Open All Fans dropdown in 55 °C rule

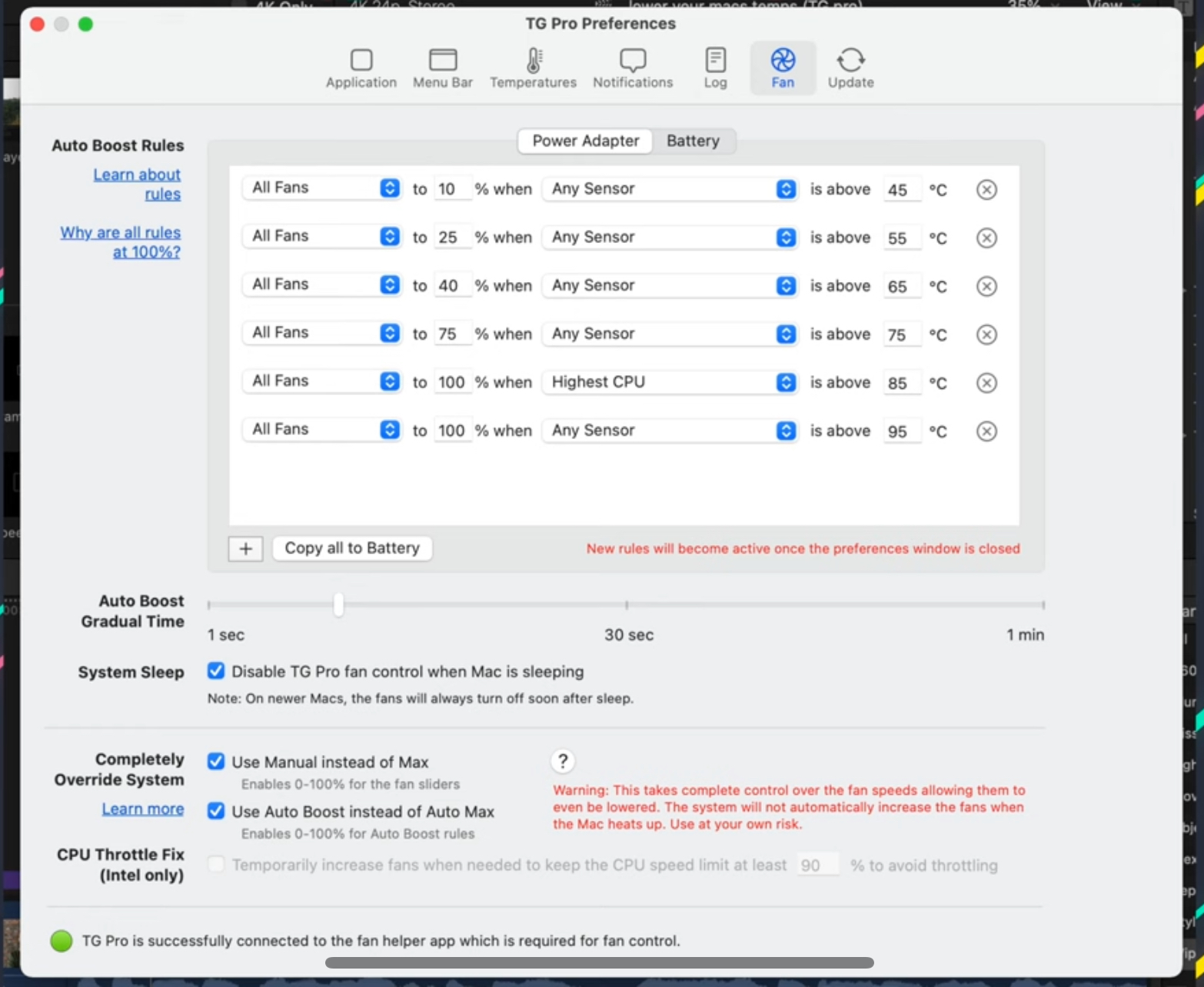click(x=321, y=237)
